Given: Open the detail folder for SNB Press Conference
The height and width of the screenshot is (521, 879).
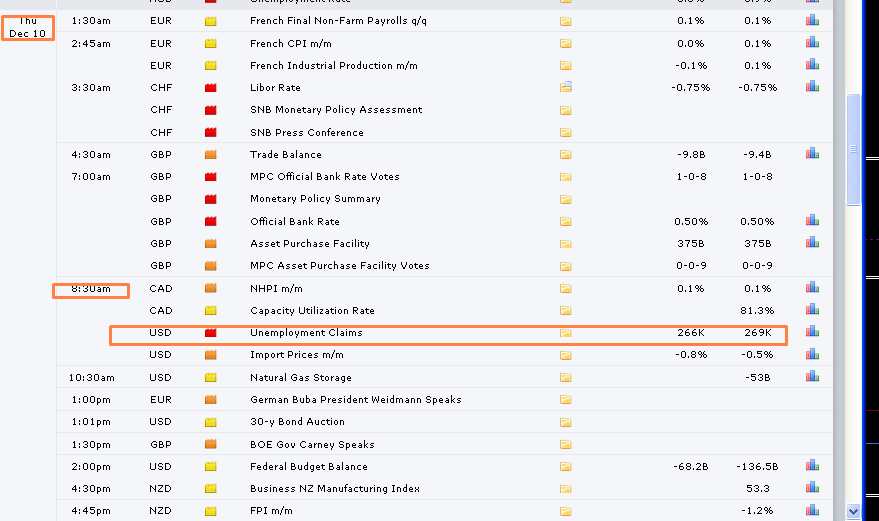Looking at the screenshot, I should [x=566, y=132].
